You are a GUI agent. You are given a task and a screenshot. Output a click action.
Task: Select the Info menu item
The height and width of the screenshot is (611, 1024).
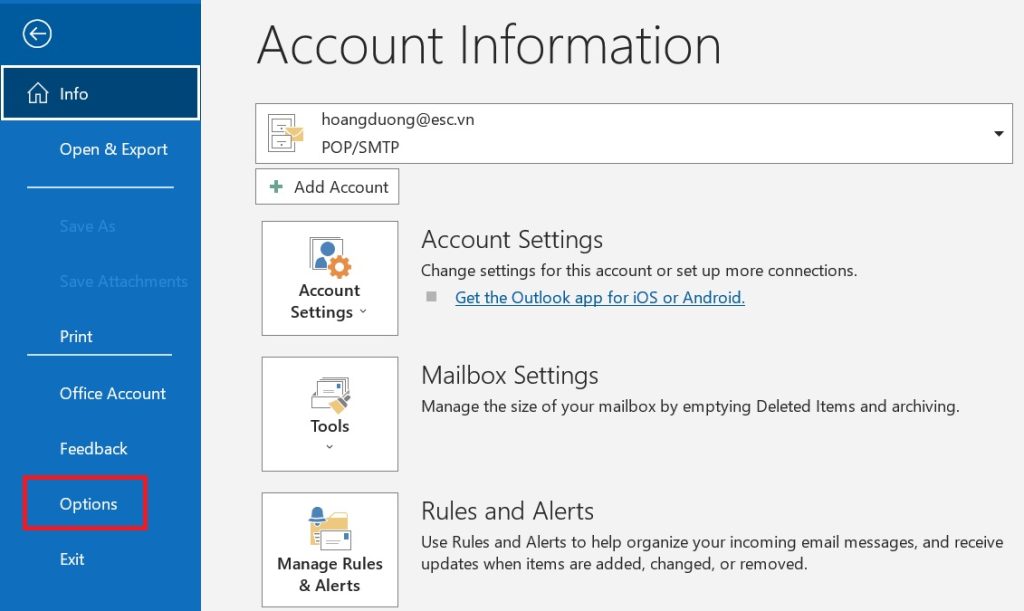click(x=101, y=93)
